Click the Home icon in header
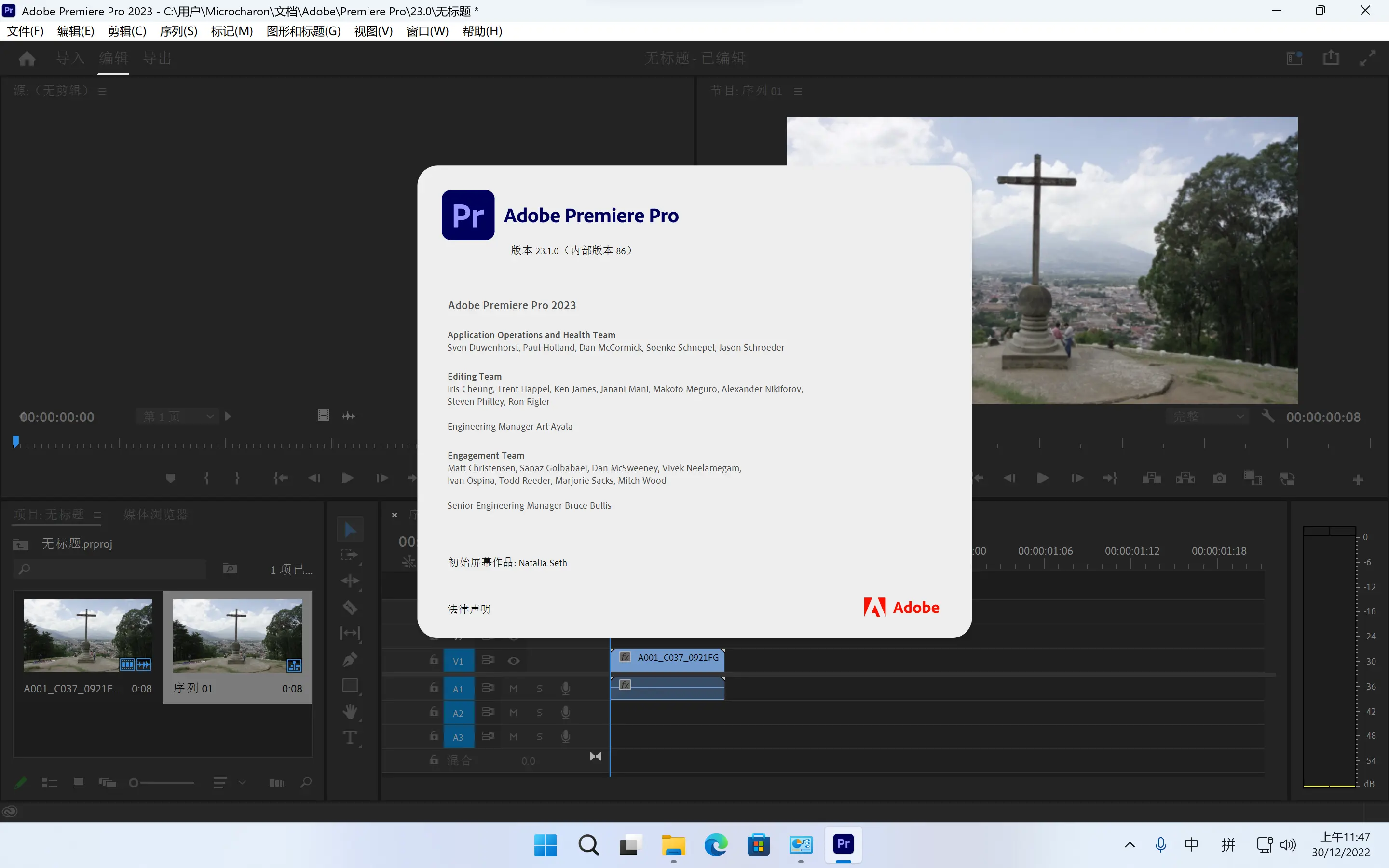 27,58
